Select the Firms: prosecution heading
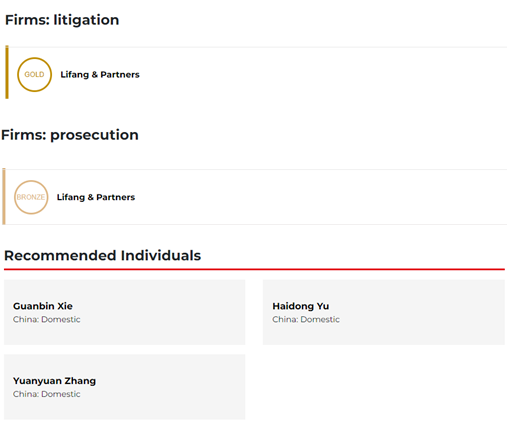507x436 pixels. pos(70,135)
